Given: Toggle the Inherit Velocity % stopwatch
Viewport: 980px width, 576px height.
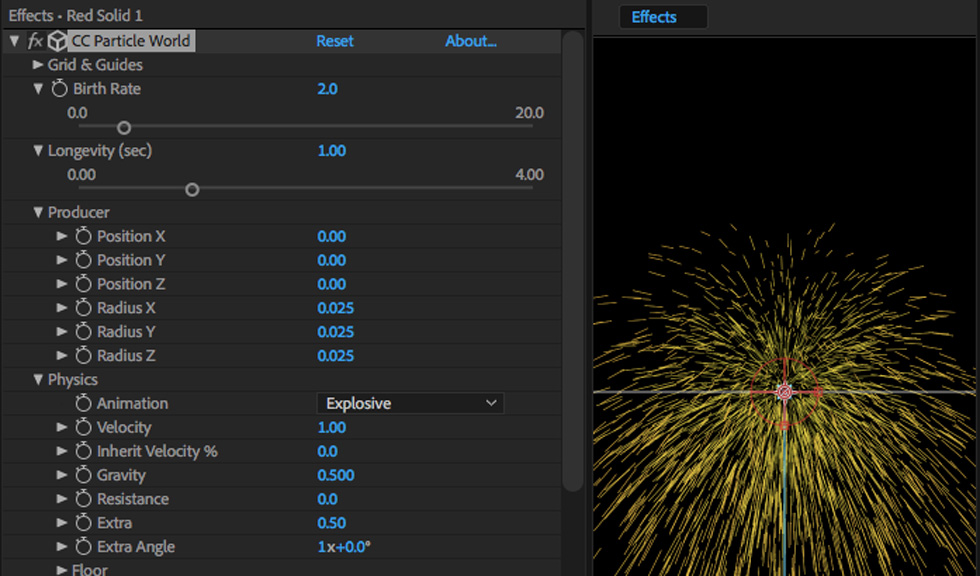Looking at the screenshot, I should (83, 451).
